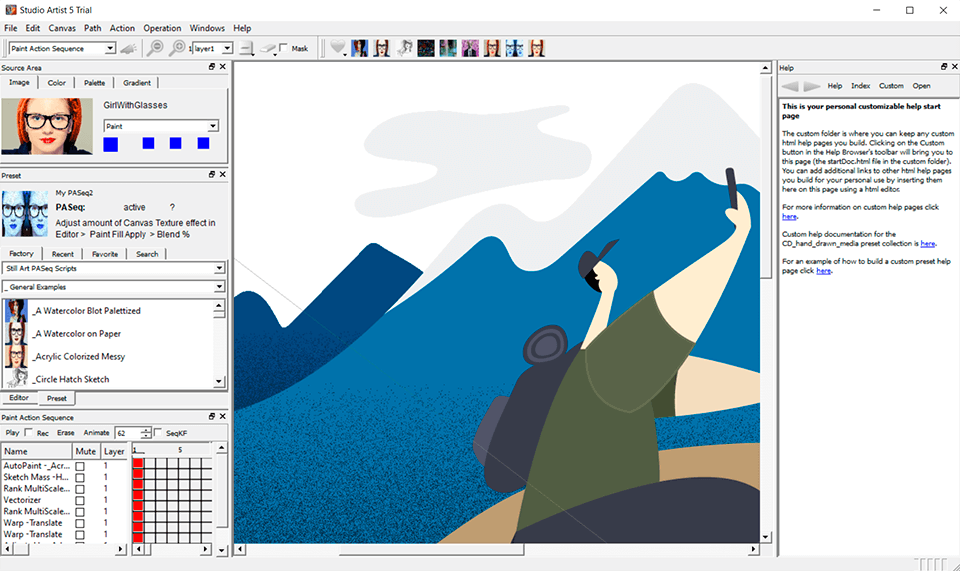960x571 pixels.
Task: Switch to the Palette tab
Action: click(94, 83)
